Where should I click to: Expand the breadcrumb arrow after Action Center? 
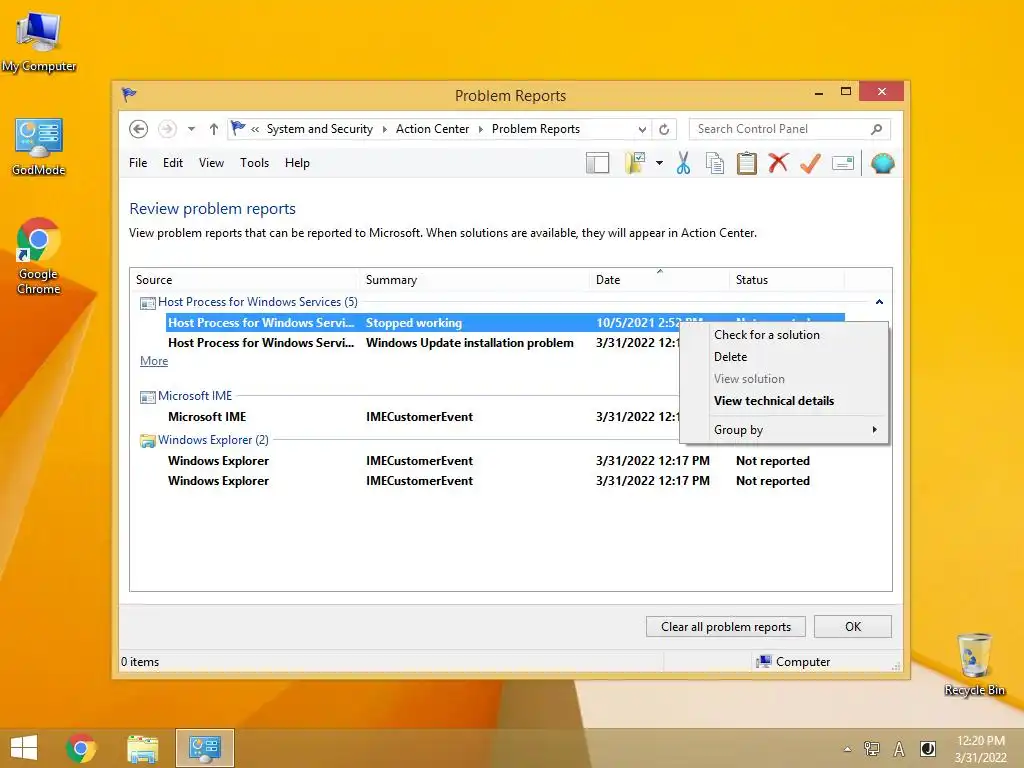[x=481, y=129]
